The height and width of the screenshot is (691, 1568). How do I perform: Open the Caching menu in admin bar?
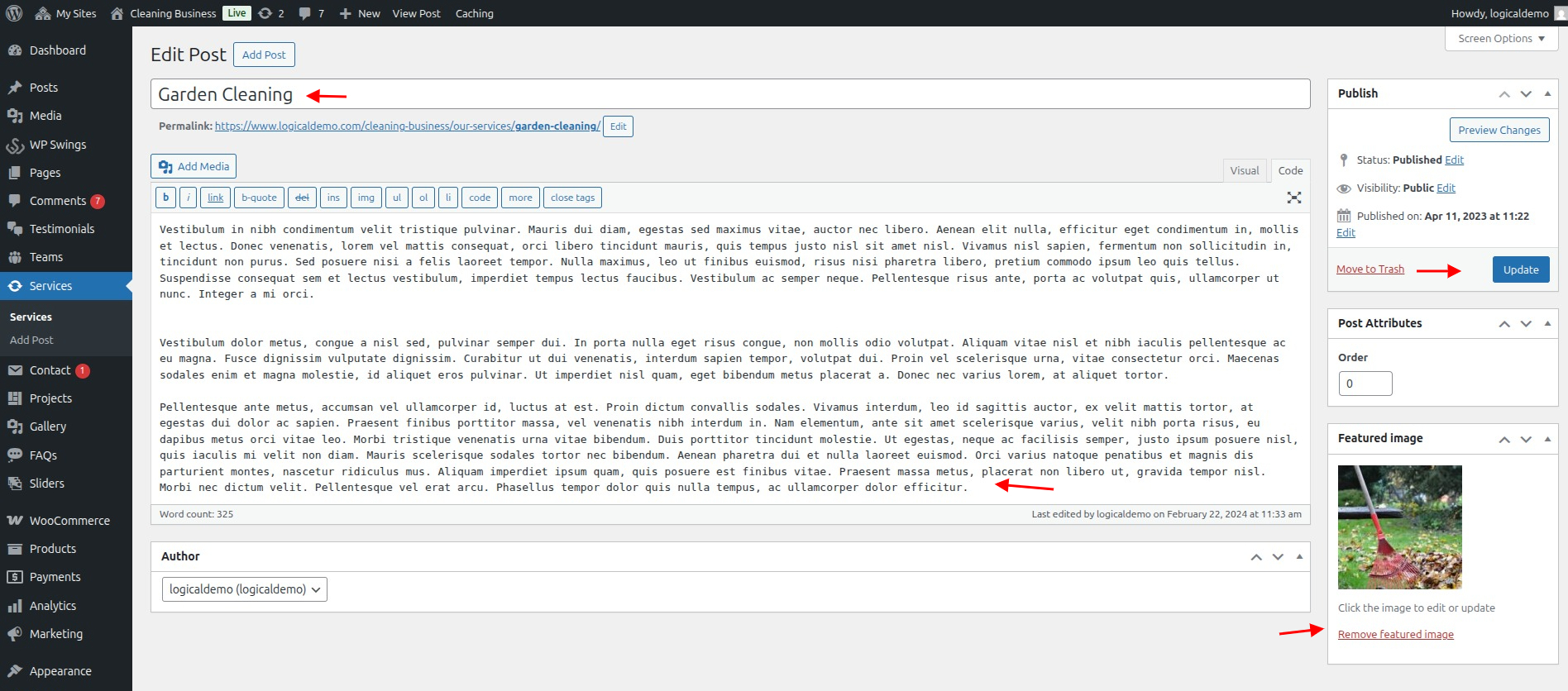coord(474,13)
